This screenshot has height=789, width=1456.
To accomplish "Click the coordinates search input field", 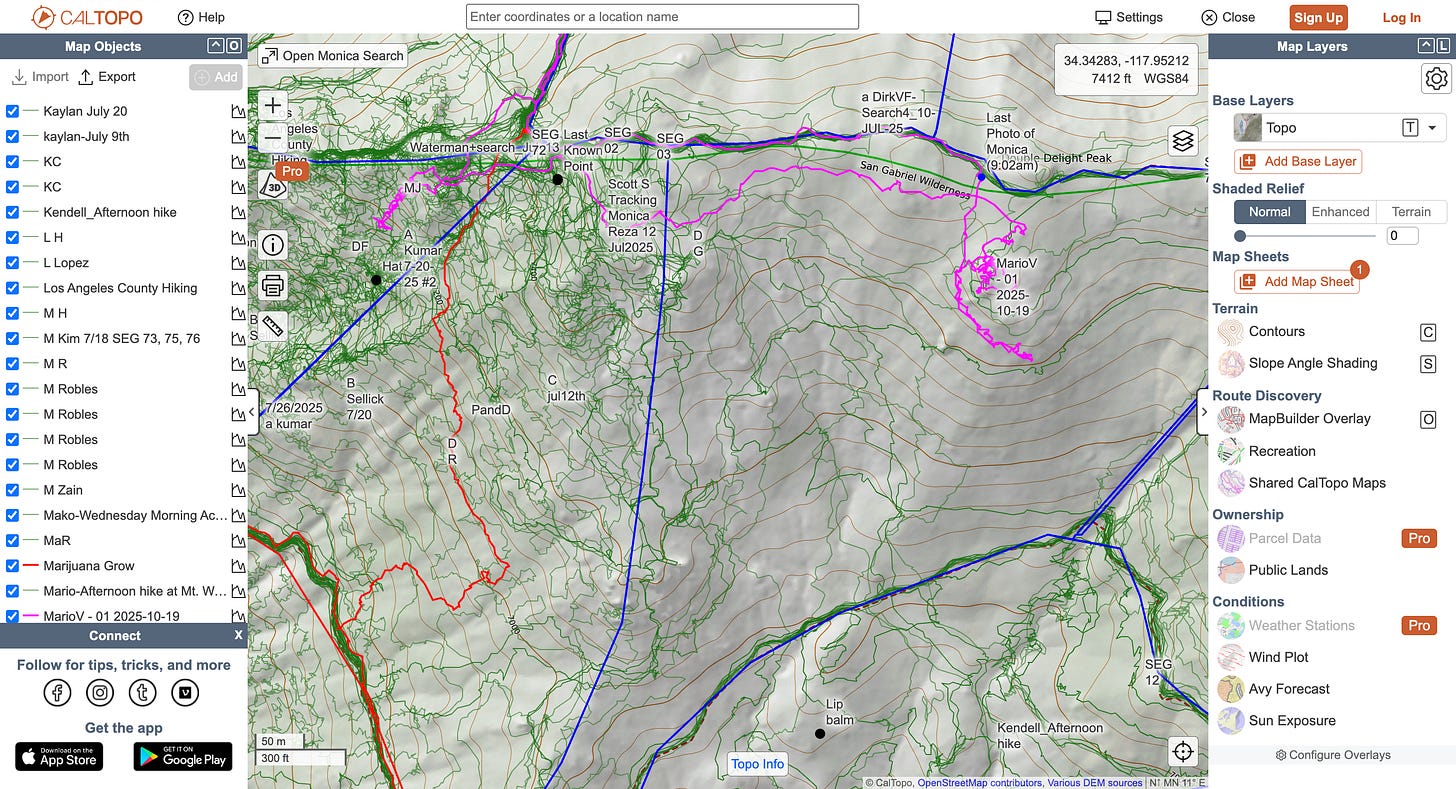I will point(662,17).
